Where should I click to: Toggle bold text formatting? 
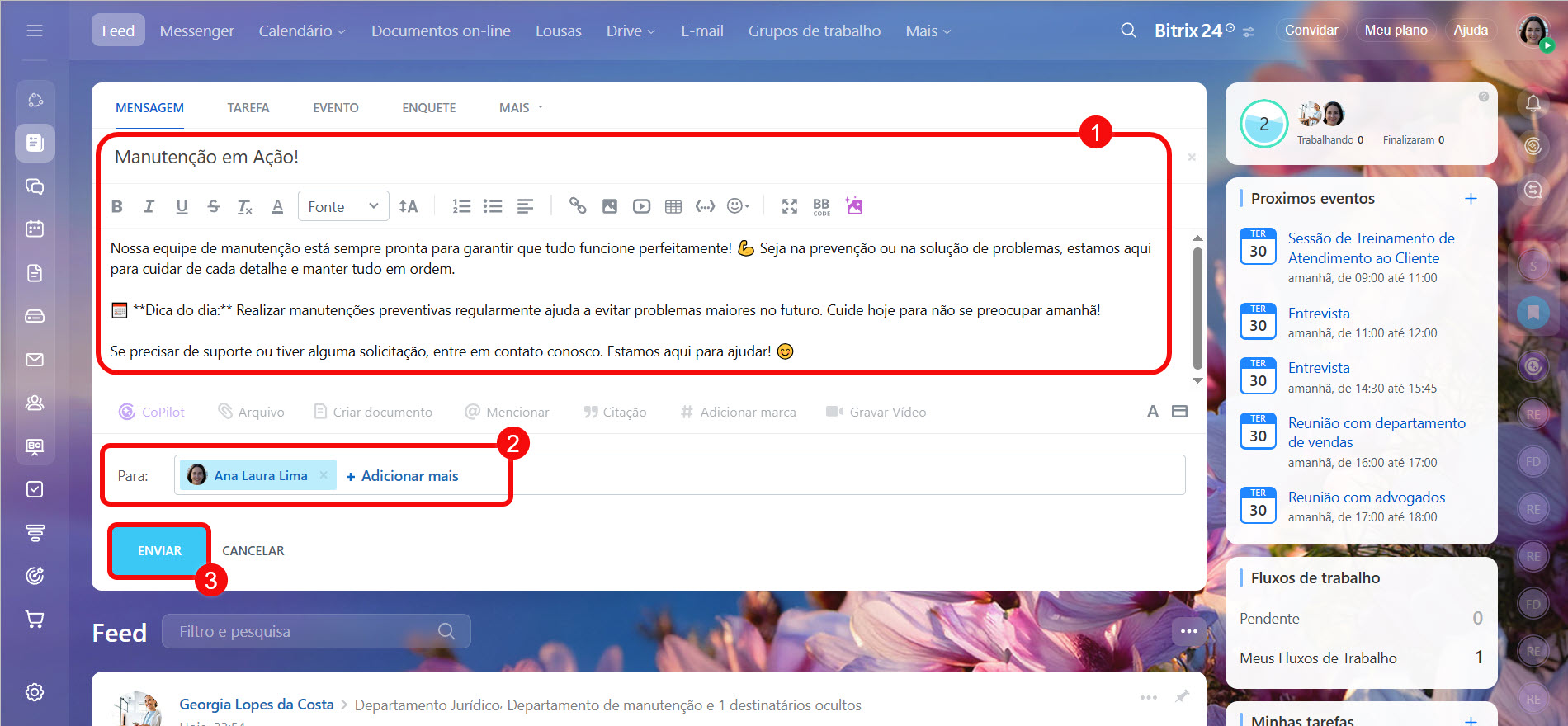pos(117,206)
